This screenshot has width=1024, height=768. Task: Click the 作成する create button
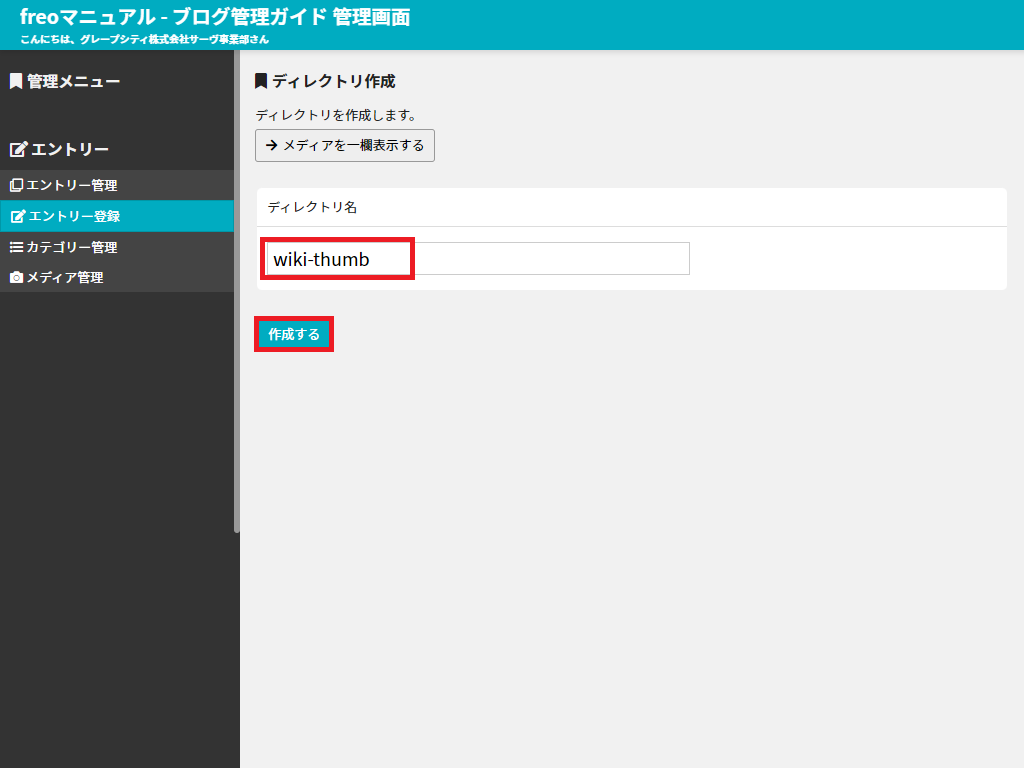tap(294, 334)
